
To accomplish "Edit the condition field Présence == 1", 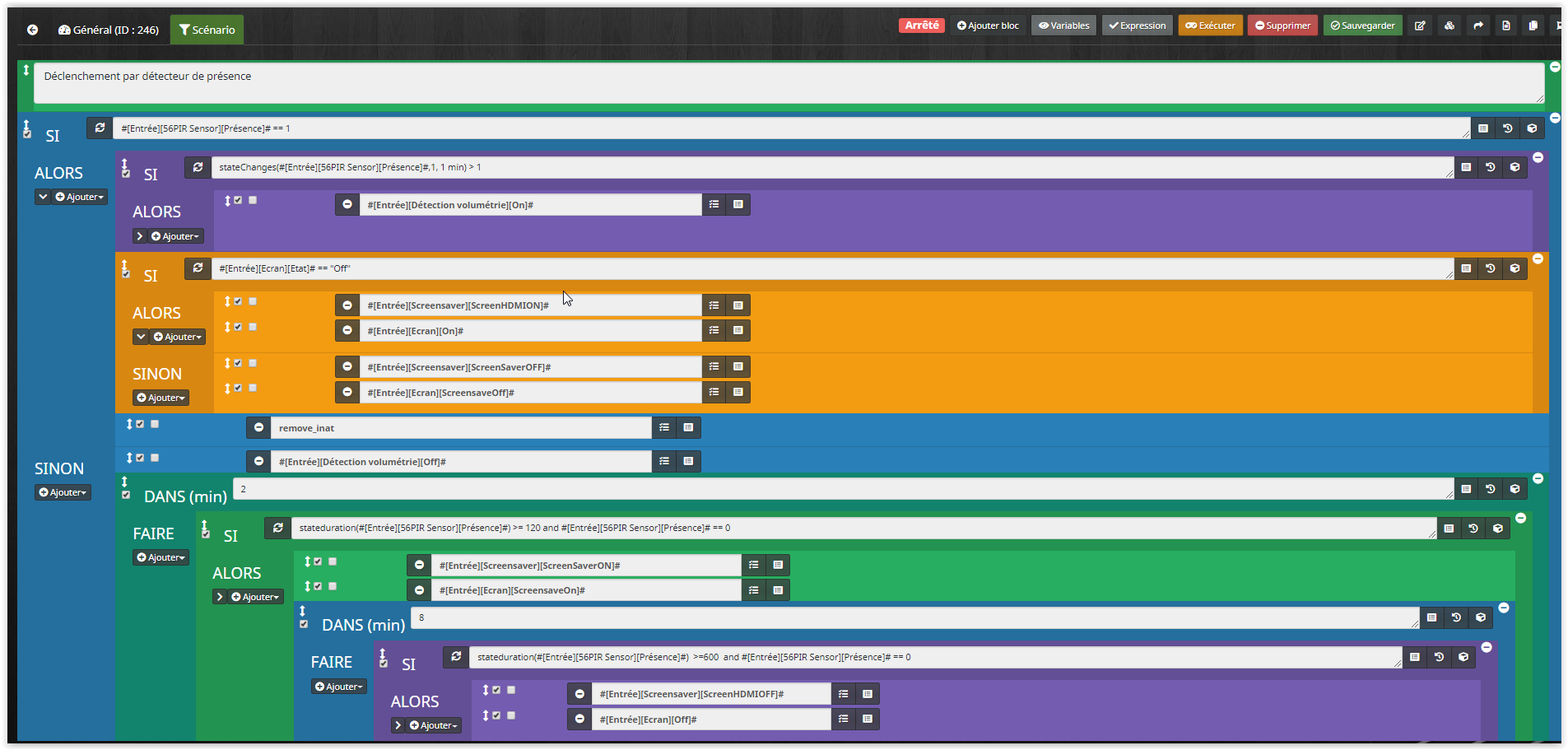I will pyautogui.click(x=791, y=128).
